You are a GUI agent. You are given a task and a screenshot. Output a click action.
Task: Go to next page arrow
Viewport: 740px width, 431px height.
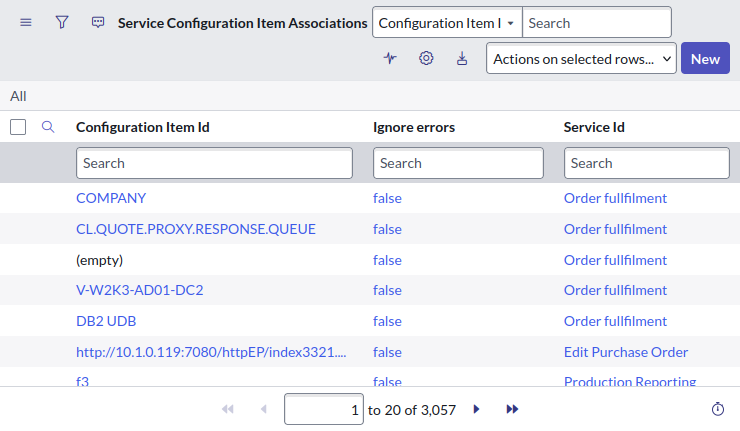[x=477, y=409]
